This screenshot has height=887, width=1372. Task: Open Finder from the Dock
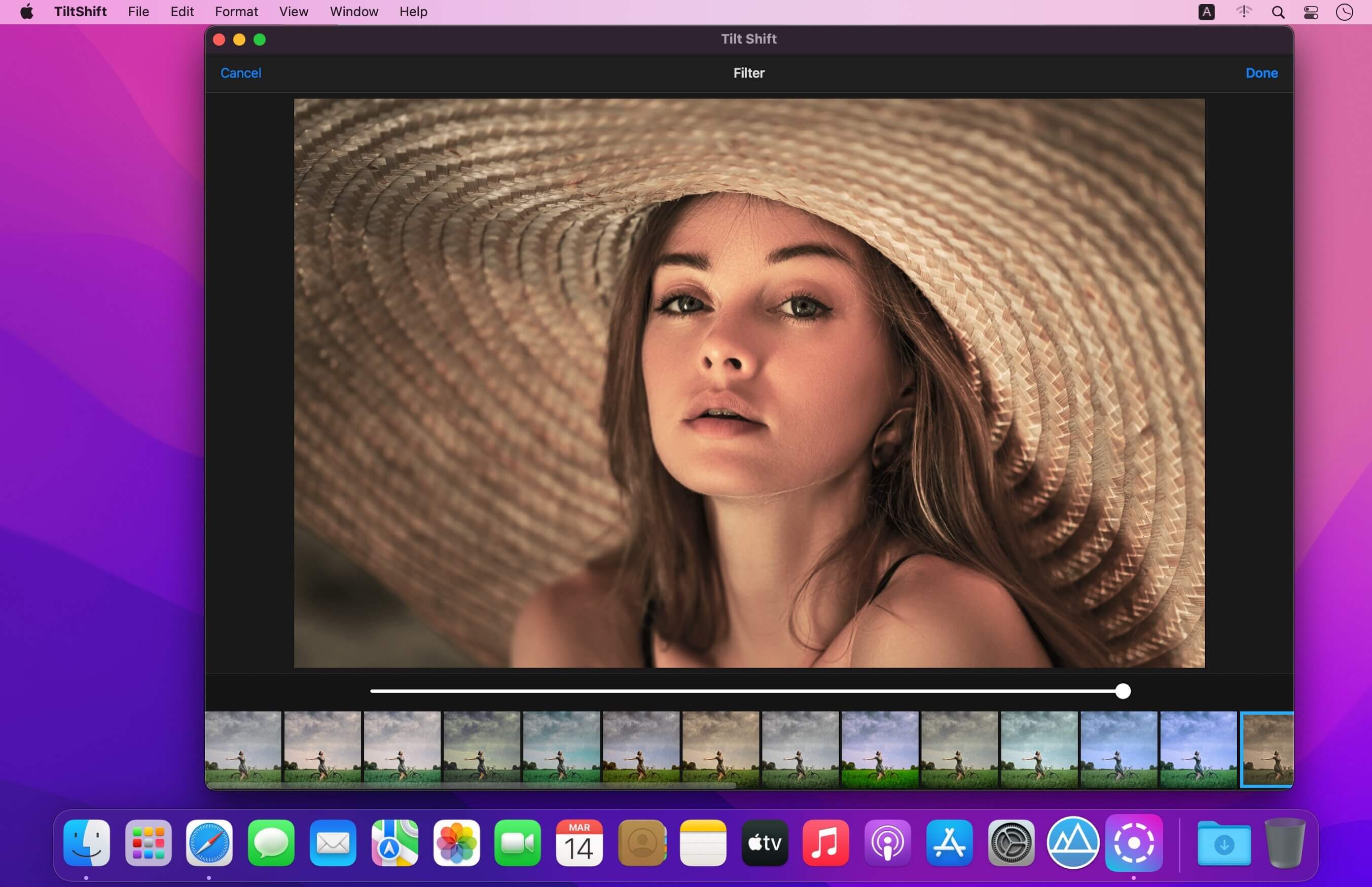[86, 842]
